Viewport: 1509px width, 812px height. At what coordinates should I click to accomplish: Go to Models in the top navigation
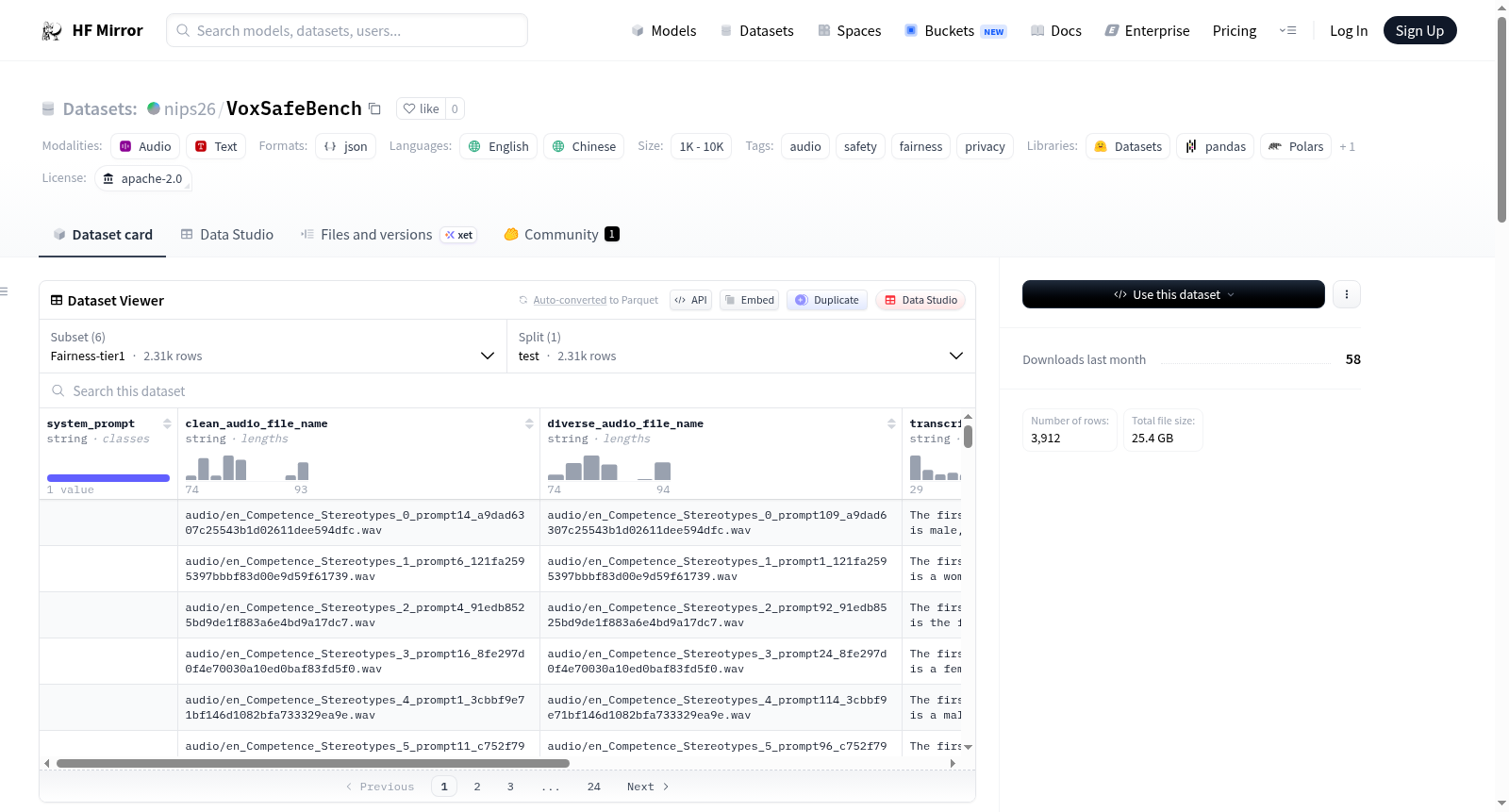click(x=664, y=31)
